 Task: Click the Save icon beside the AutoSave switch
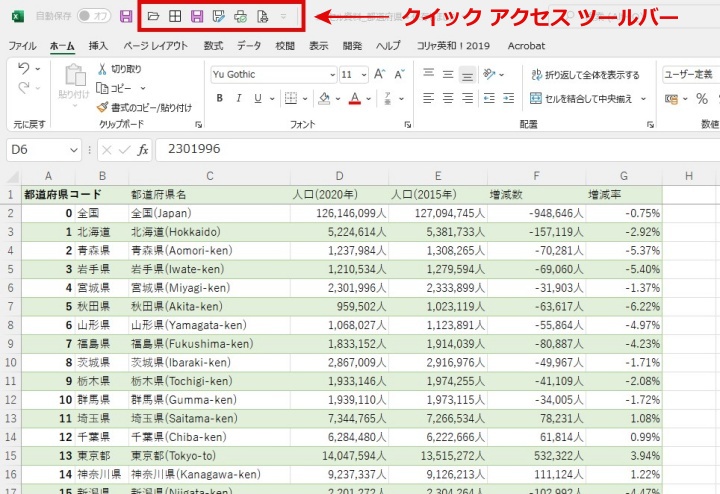tap(126, 17)
